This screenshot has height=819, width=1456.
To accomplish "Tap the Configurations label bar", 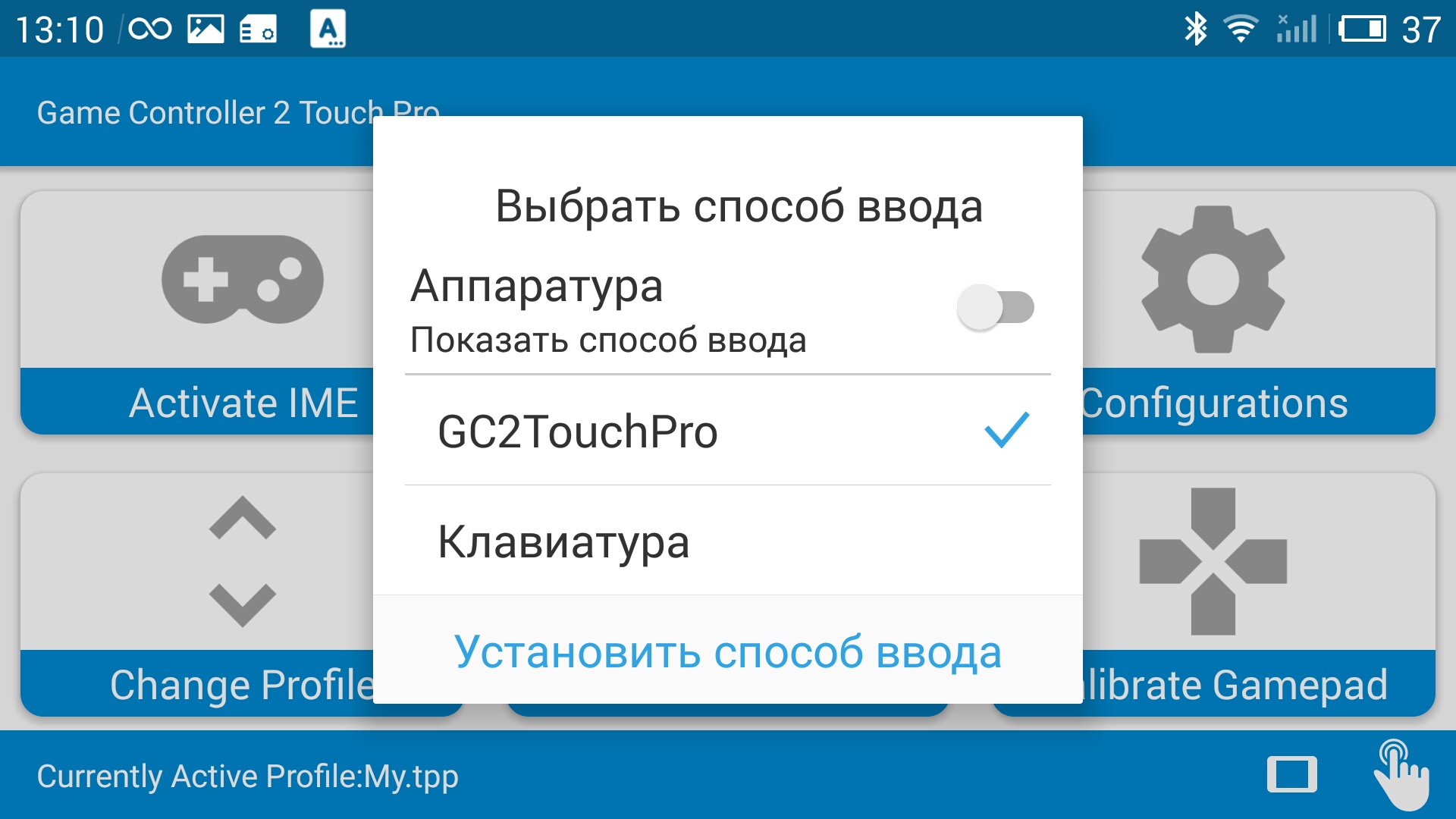I will (x=1259, y=402).
